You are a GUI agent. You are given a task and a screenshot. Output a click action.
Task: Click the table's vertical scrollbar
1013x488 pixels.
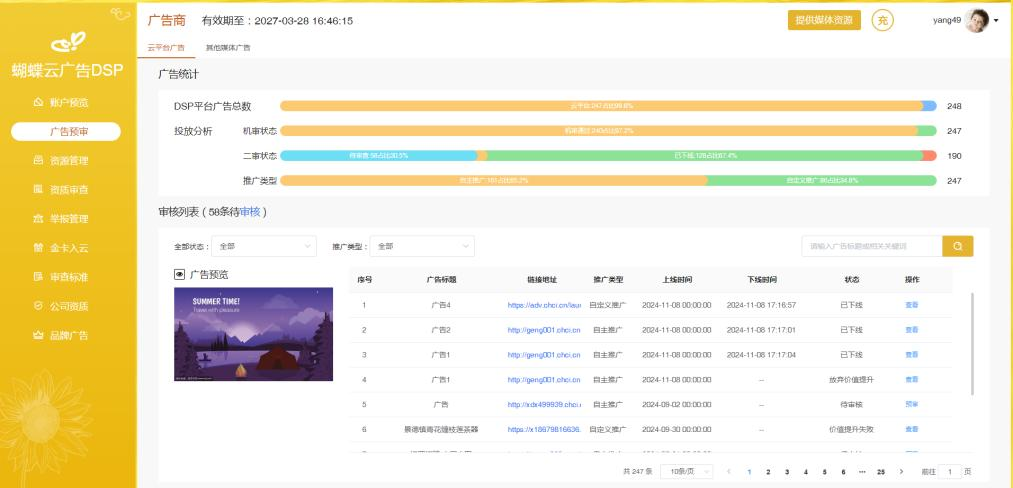(x=972, y=344)
